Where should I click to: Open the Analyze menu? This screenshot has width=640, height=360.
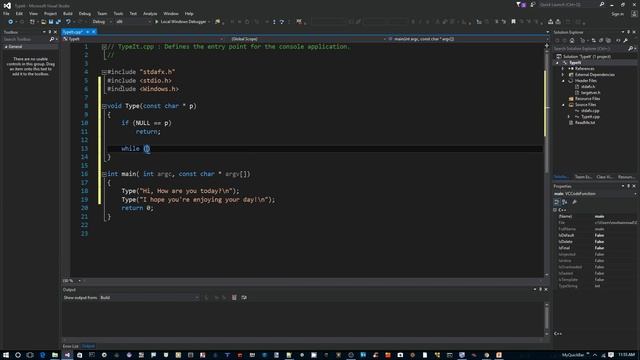150,13
